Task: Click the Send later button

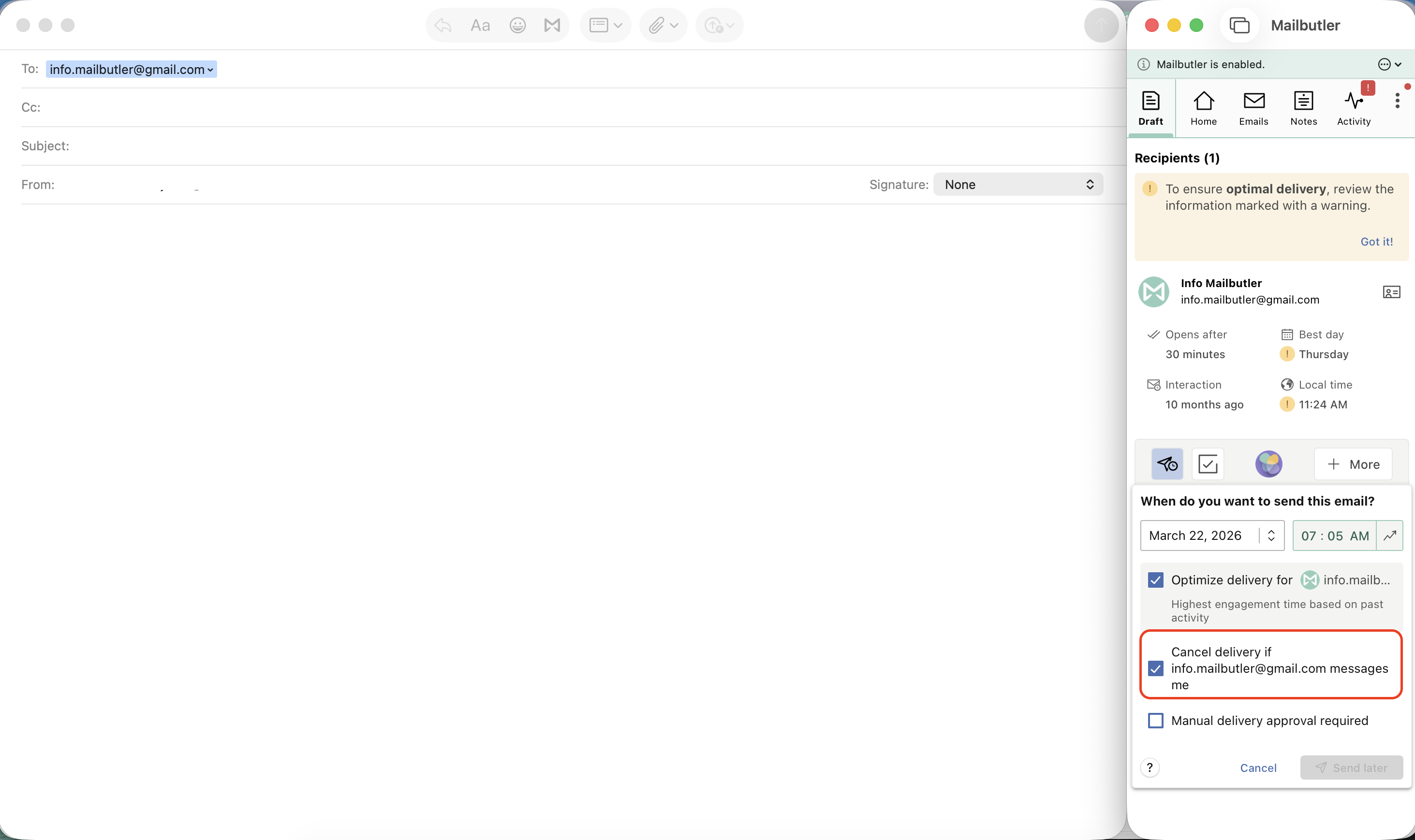Action: pyautogui.click(x=1352, y=768)
